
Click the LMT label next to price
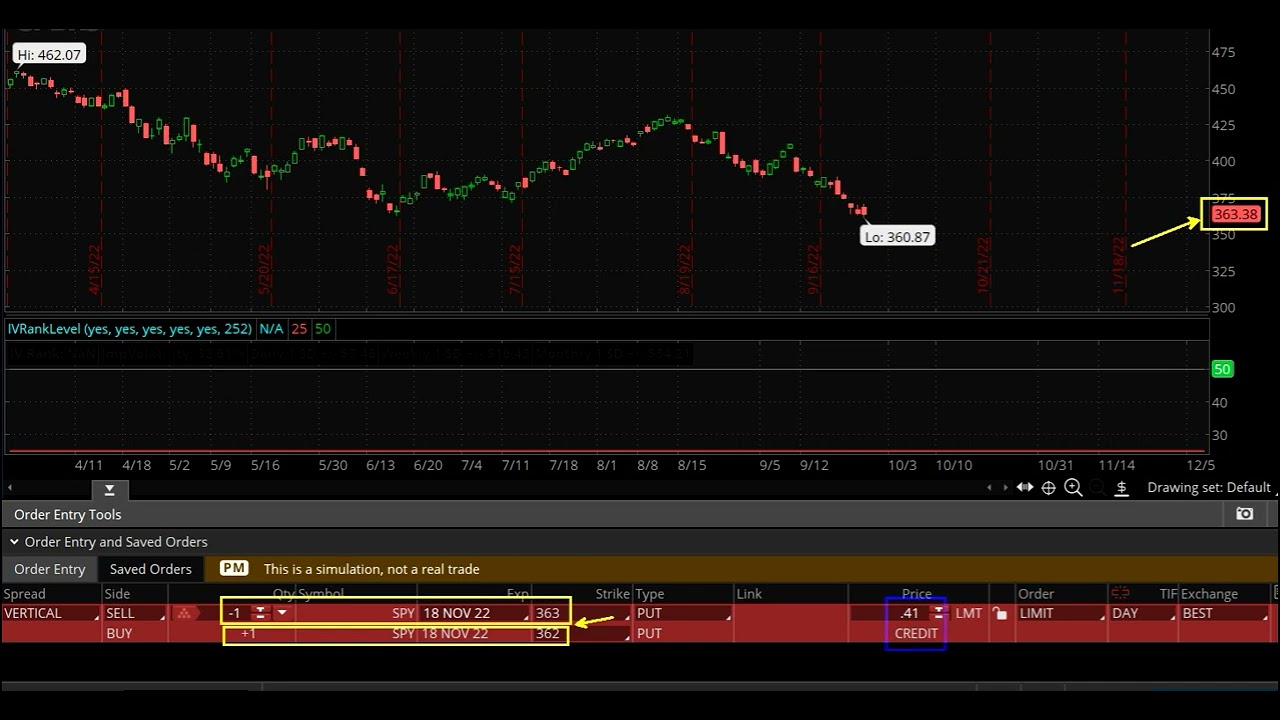click(969, 613)
